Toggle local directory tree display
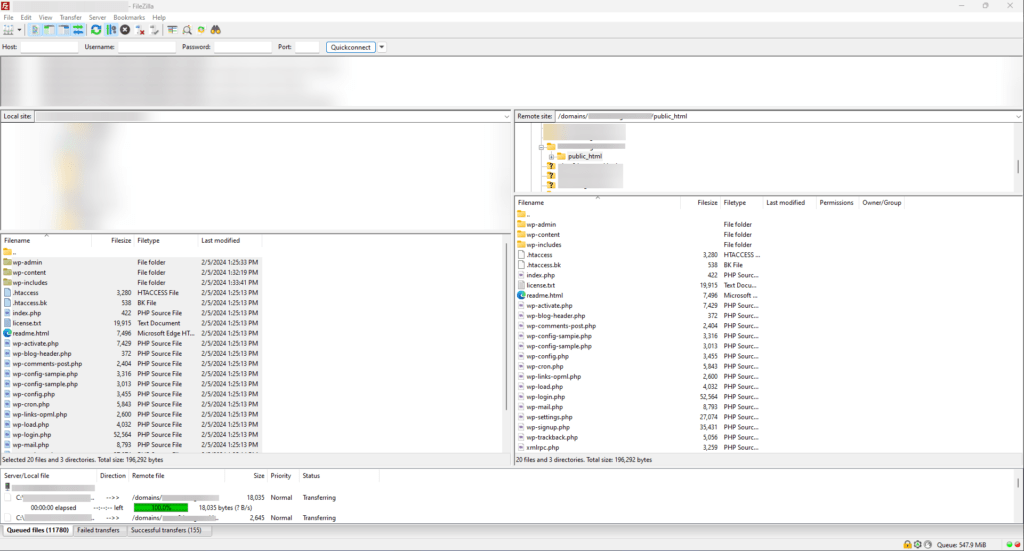 48,30
